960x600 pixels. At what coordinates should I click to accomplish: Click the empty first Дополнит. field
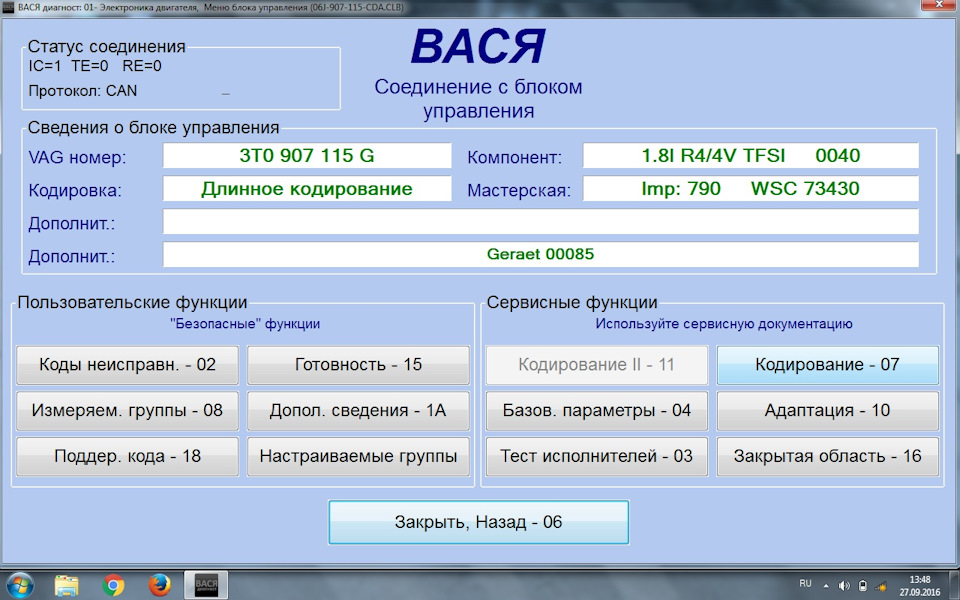point(541,222)
